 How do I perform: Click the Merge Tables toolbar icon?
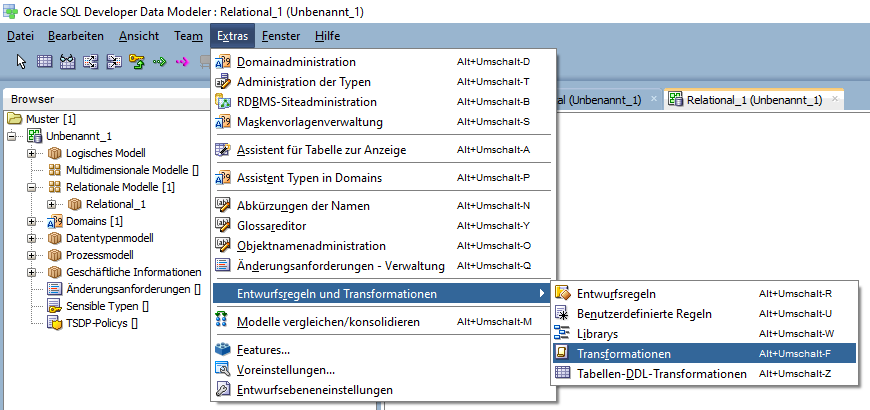click(x=114, y=62)
